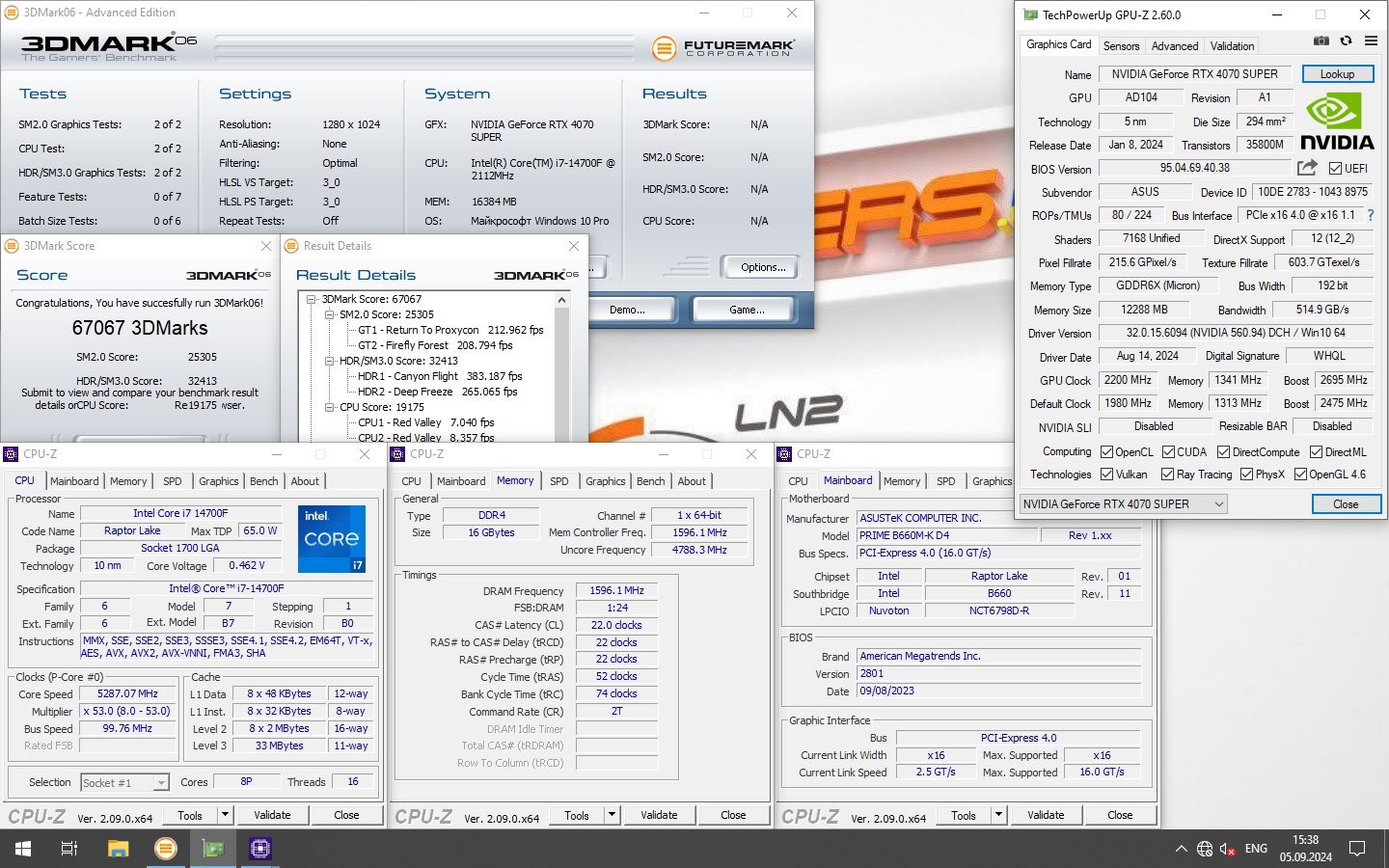1389x868 pixels.
Task: Click Validate in the CPU-Z memory window
Action: [x=659, y=815]
